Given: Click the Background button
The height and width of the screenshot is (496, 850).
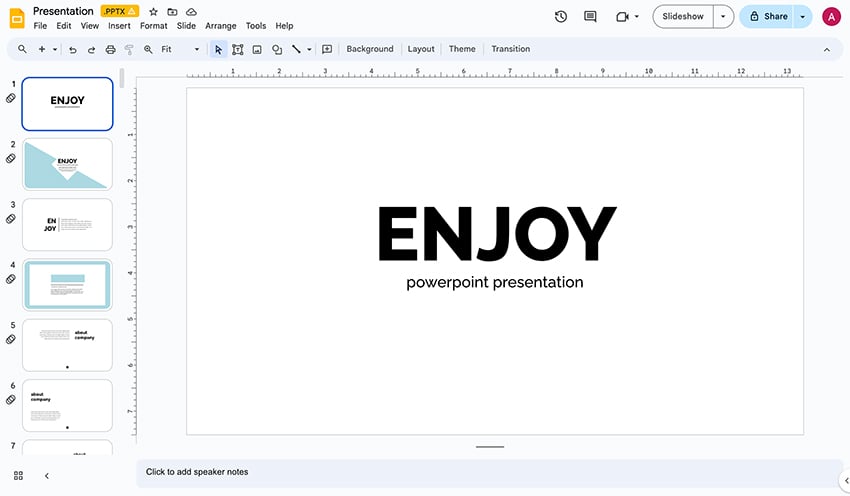Looking at the screenshot, I should click(x=370, y=49).
